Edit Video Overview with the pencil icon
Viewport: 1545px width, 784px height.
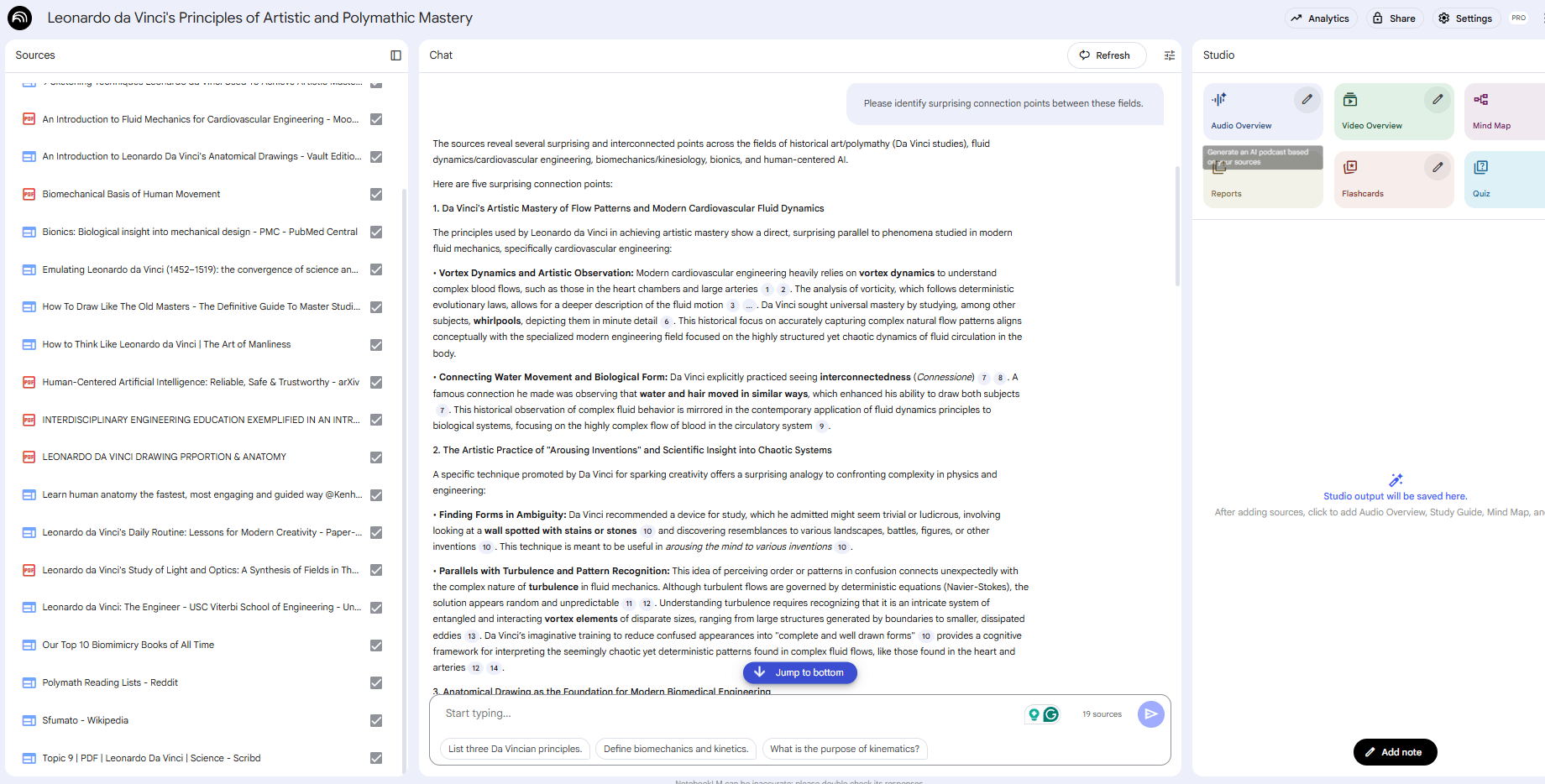[x=1438, y=99]
